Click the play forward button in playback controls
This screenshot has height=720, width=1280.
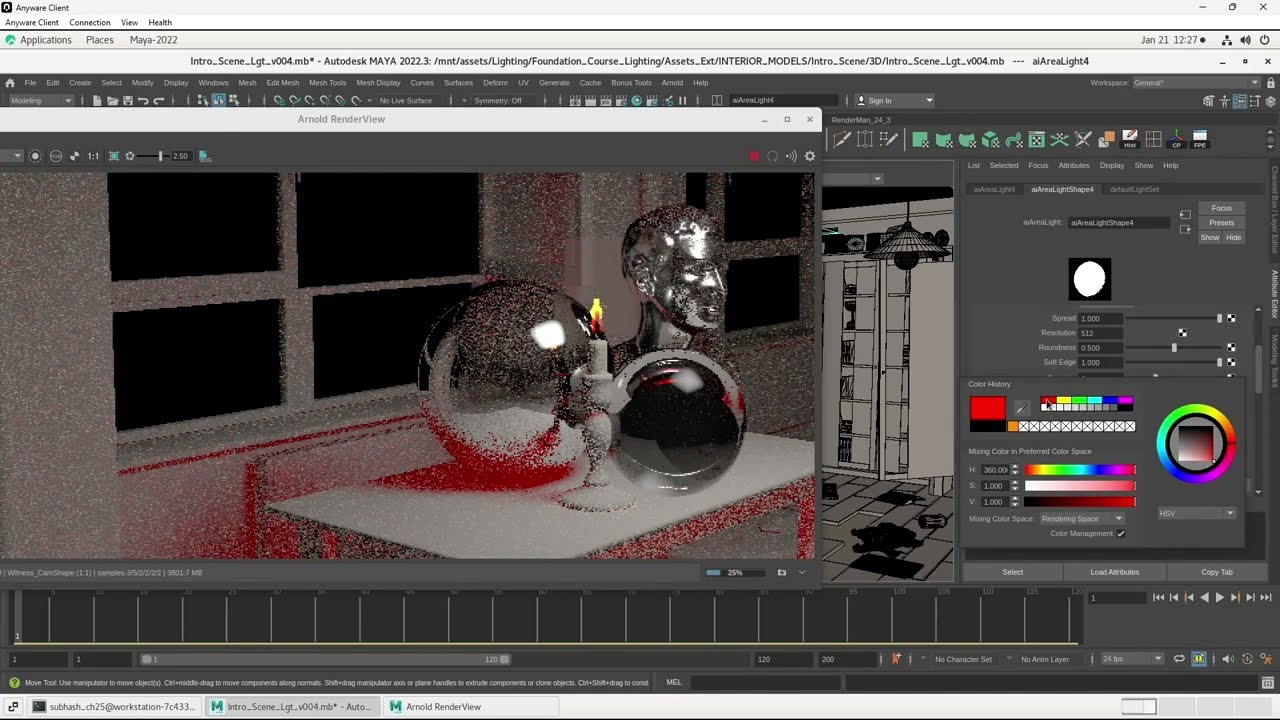tap(1219, 598)
